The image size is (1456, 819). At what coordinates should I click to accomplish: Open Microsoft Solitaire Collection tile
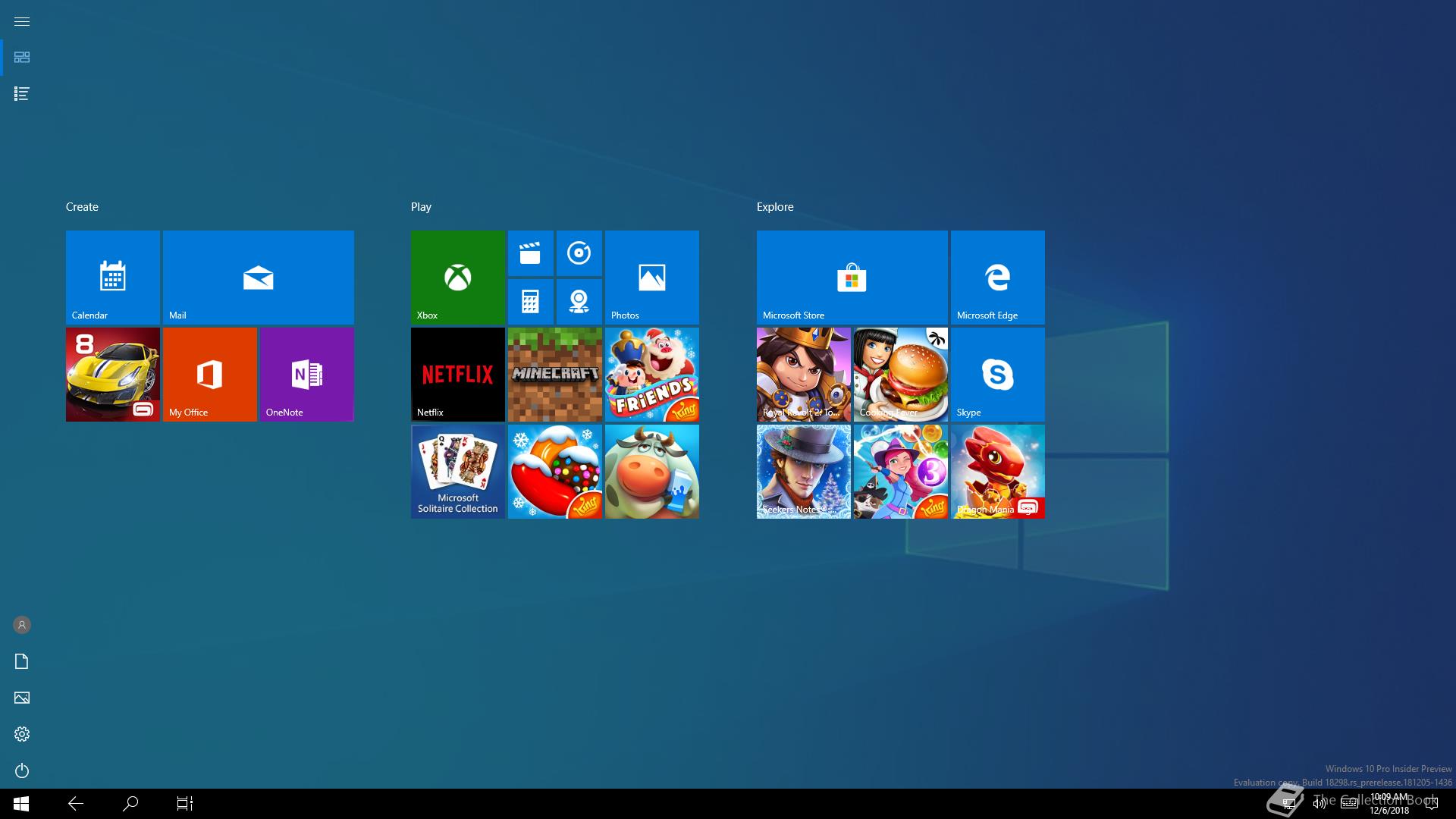pyautogui.click(x=458, y=472)
